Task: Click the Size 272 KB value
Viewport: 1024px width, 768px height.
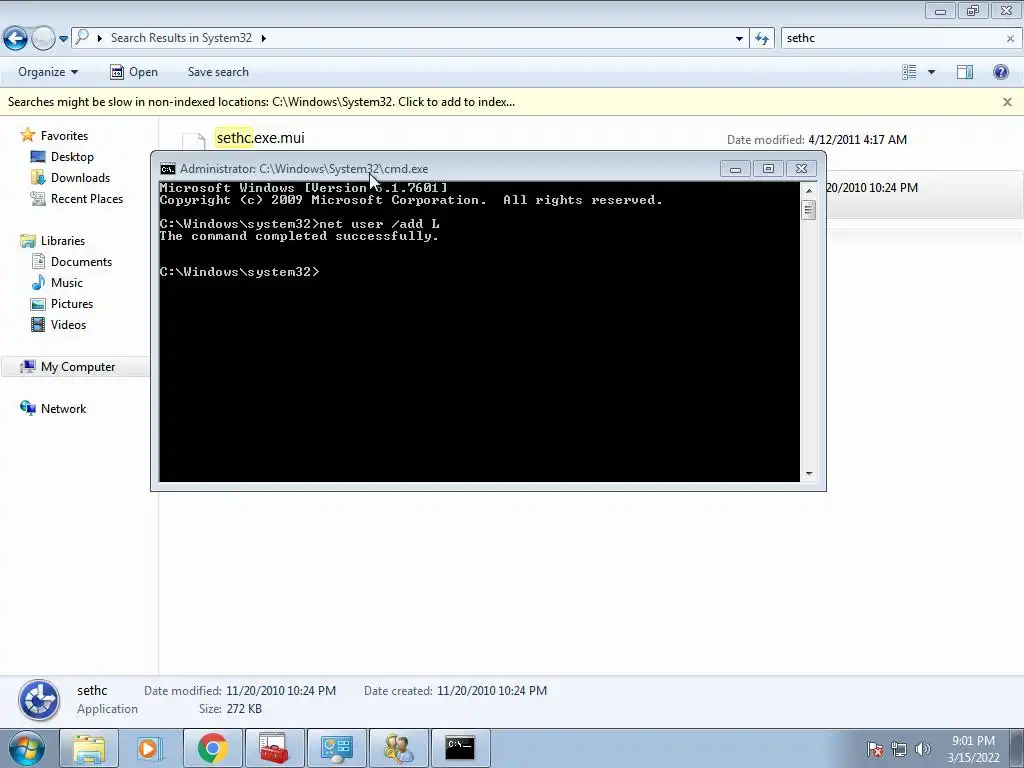Action: click(x=244, y=709)
